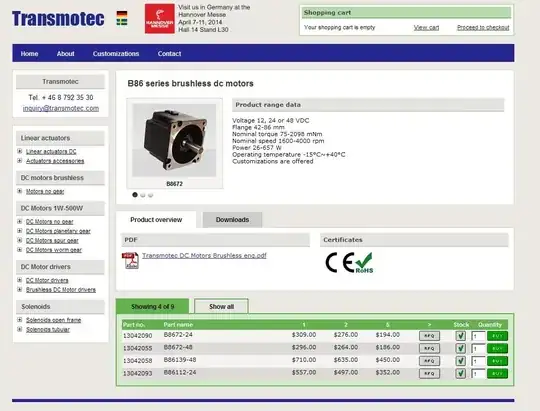Expand DC Motor drivers tree node
540x411 pixels.
click(x=20, y=280)
